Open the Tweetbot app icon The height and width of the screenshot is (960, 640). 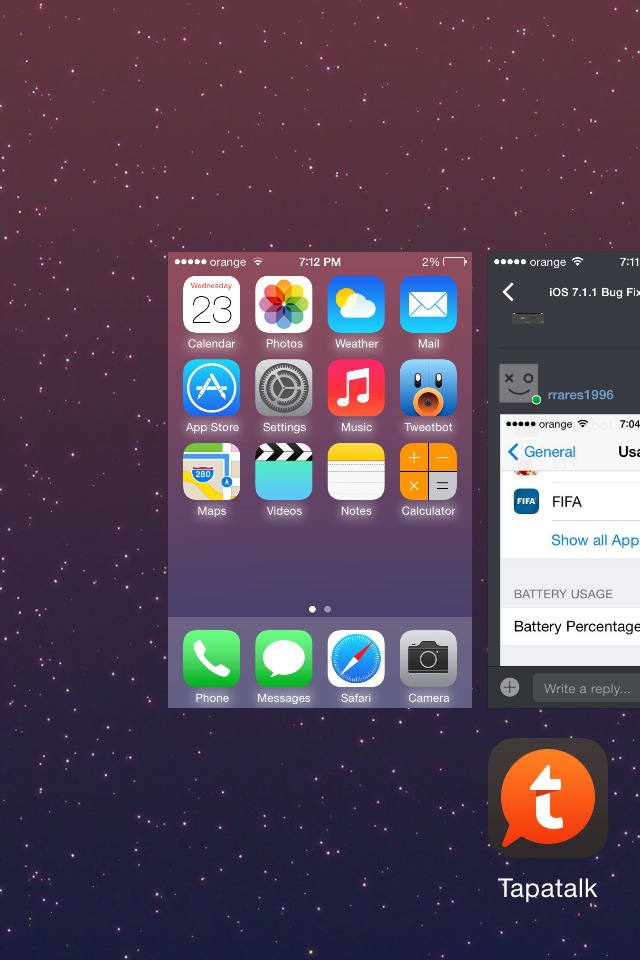[x=428, y=388]
